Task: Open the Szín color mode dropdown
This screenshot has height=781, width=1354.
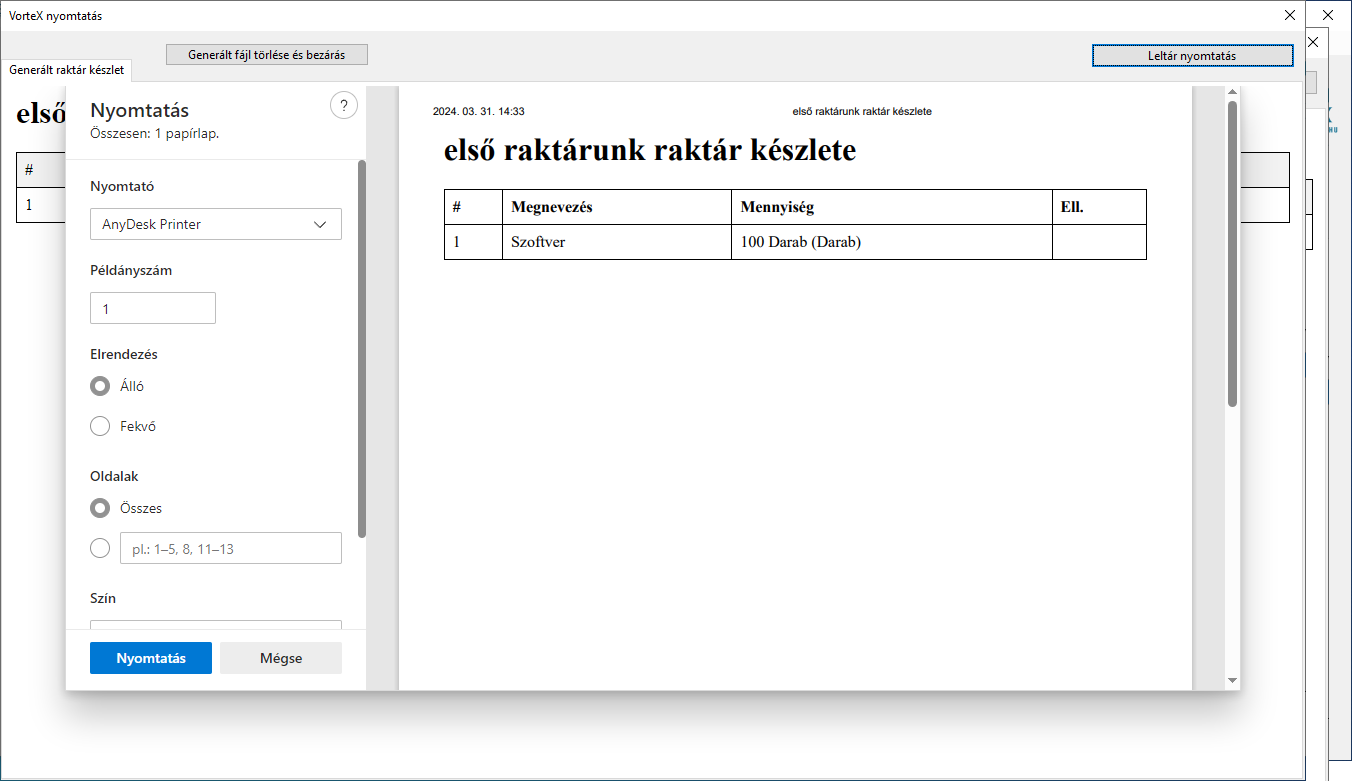Action: click(x=216, y=626)
